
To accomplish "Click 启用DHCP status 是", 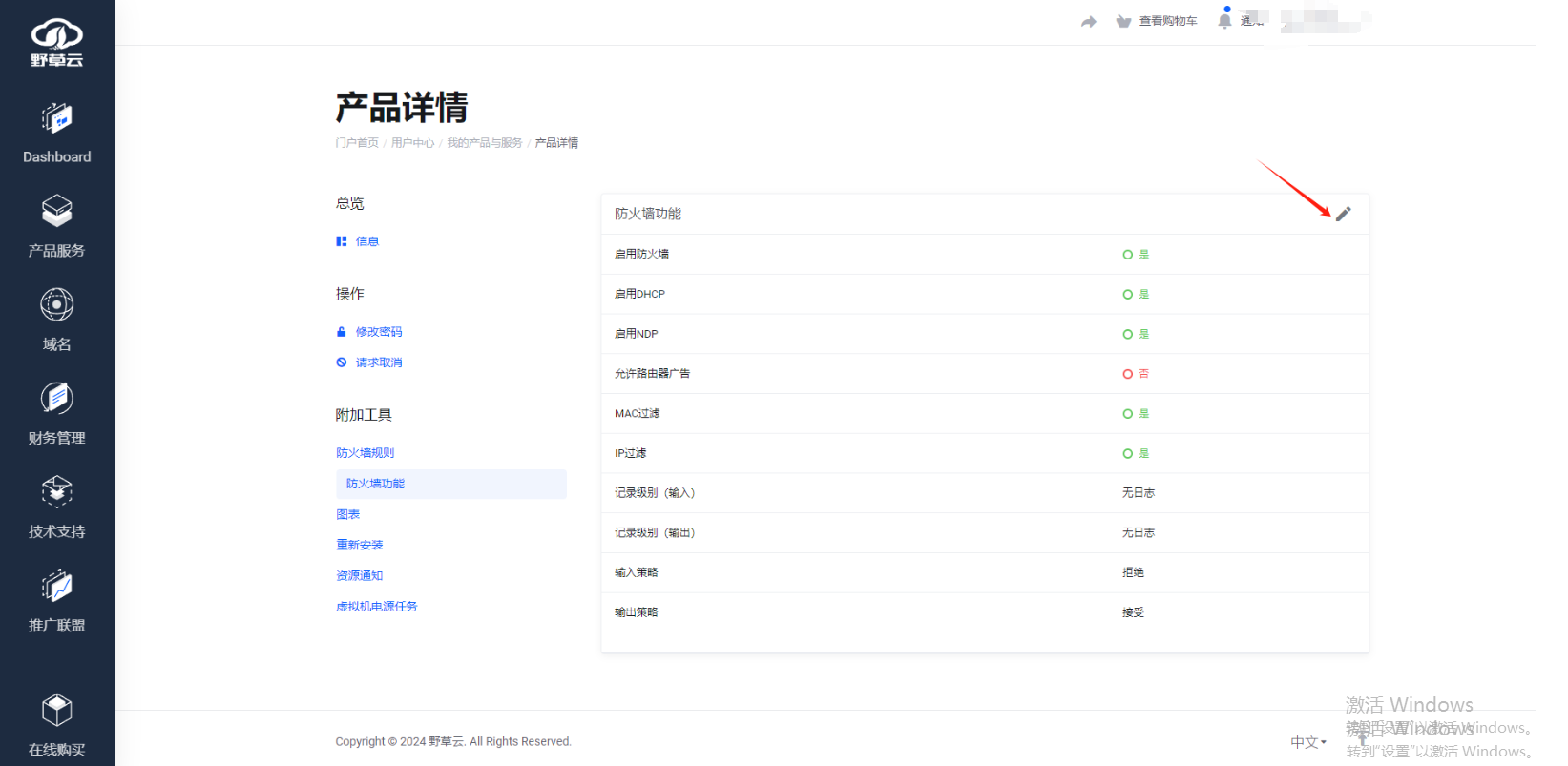I will (1136, 295).
